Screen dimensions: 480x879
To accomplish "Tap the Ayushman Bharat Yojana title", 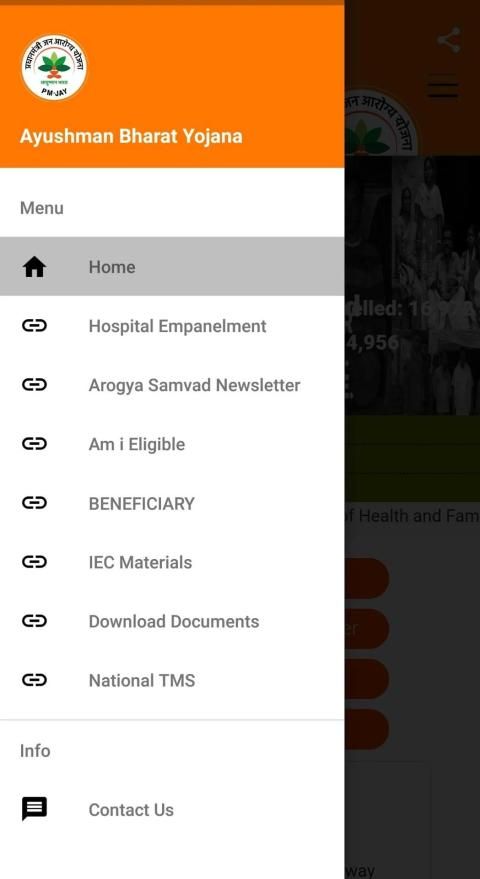I will 131,136.
